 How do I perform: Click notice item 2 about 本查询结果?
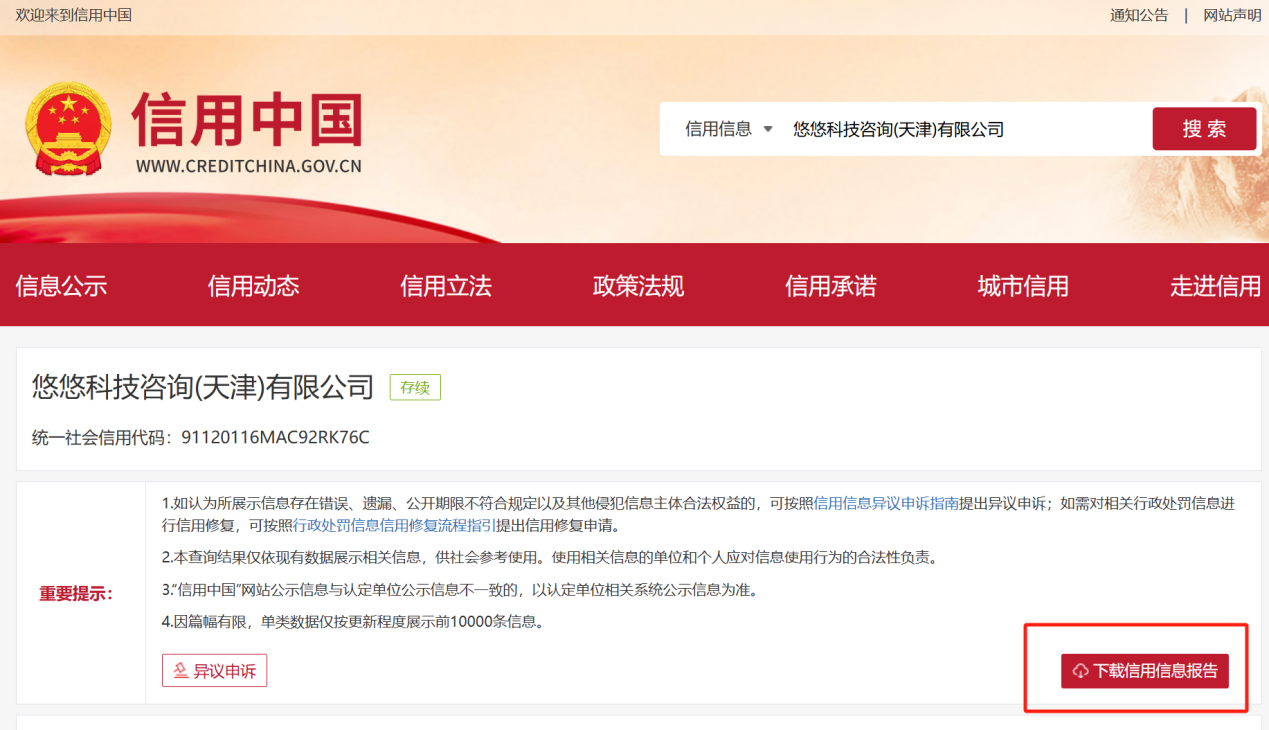coord(549,557)
